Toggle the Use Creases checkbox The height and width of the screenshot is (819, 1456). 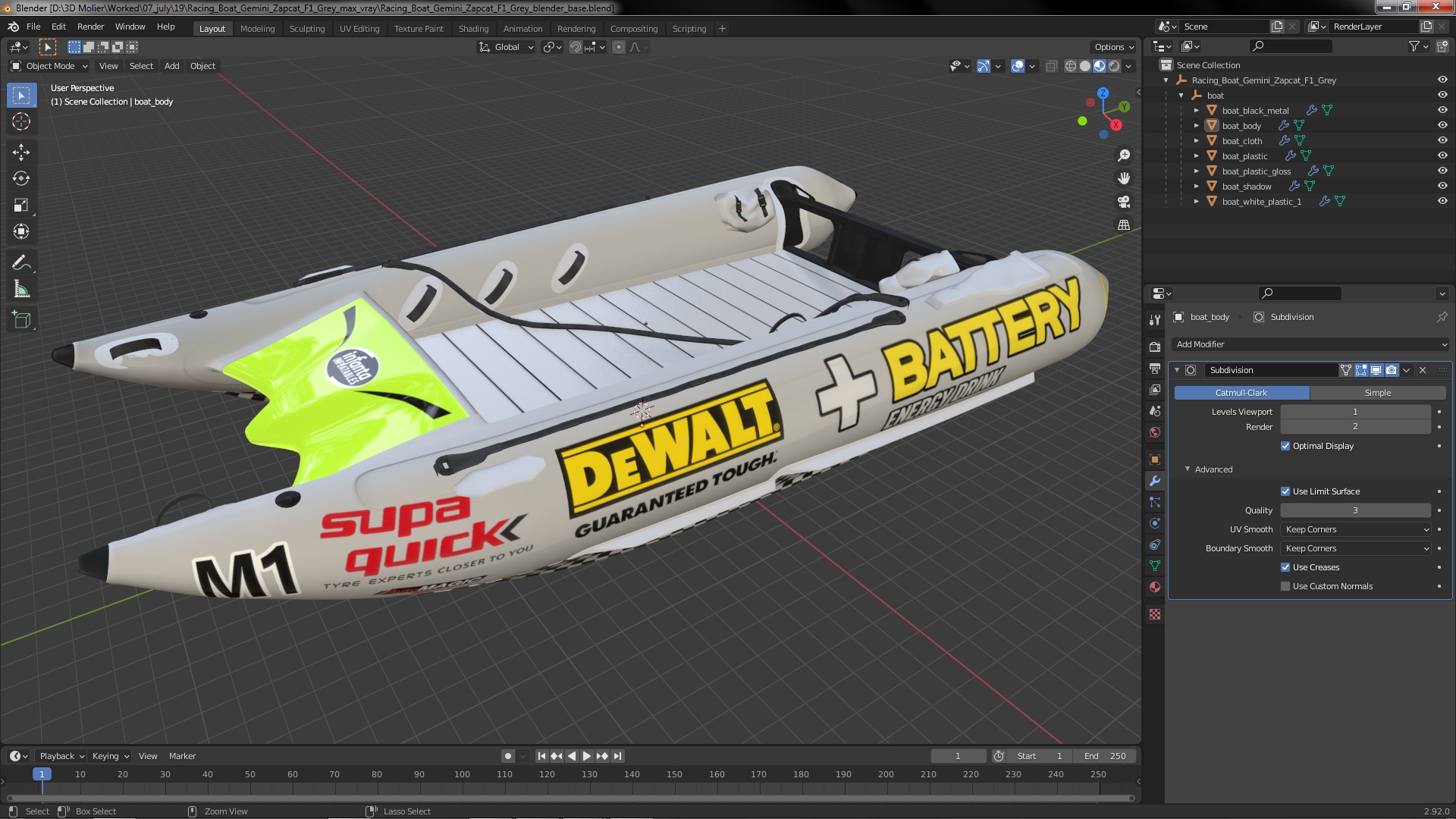pos(1285,567)
